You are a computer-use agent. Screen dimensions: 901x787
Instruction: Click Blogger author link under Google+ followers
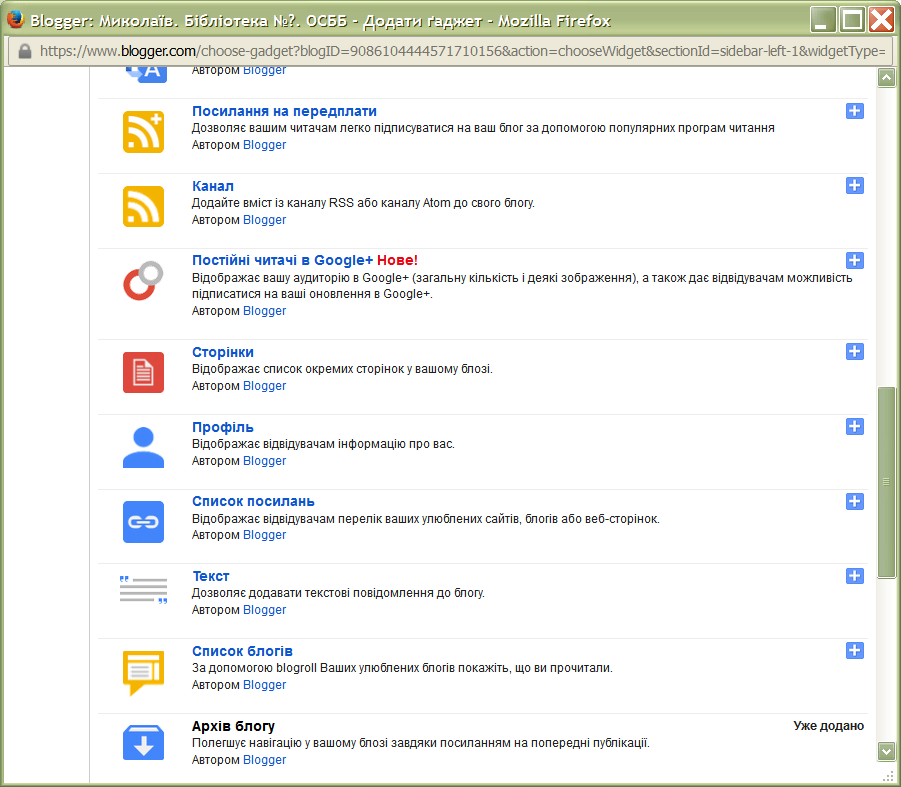click(264, 311)
